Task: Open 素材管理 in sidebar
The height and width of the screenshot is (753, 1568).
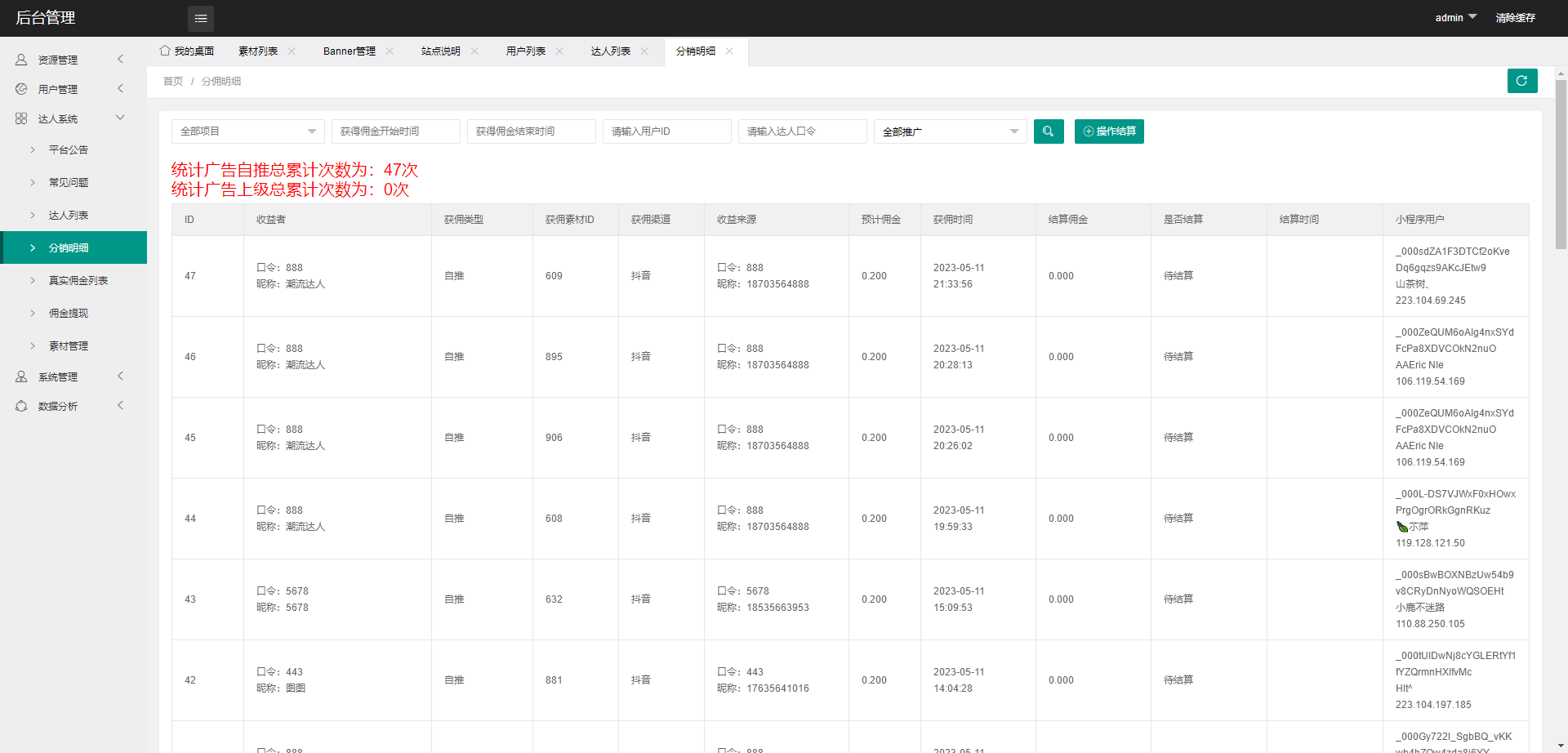Action: [x=73, y=345]
